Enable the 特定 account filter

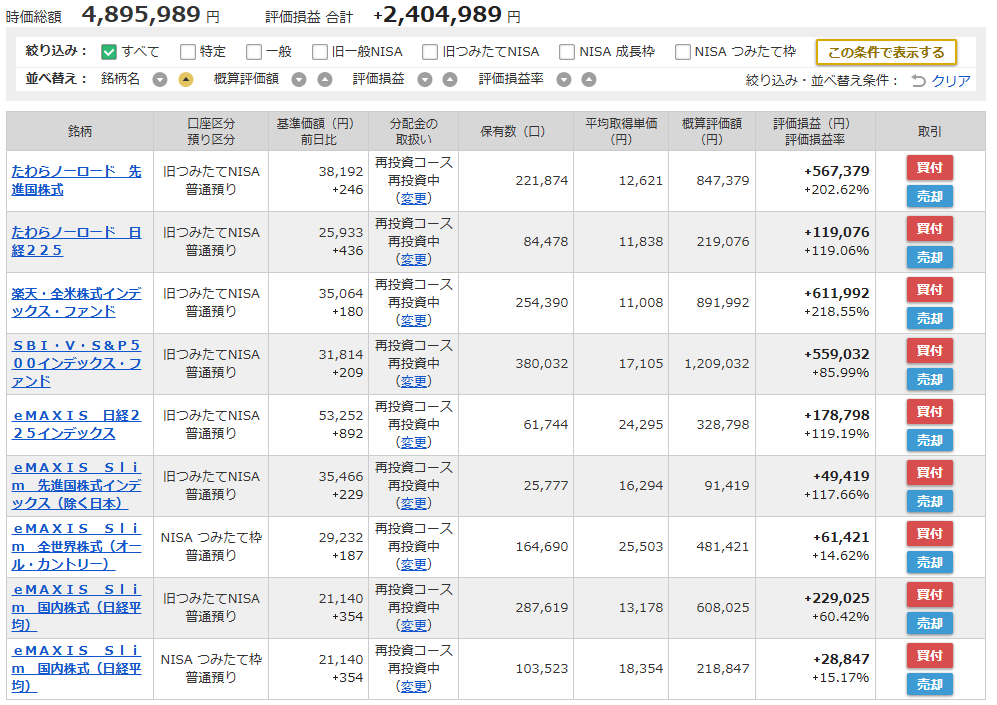click(188, 52)
